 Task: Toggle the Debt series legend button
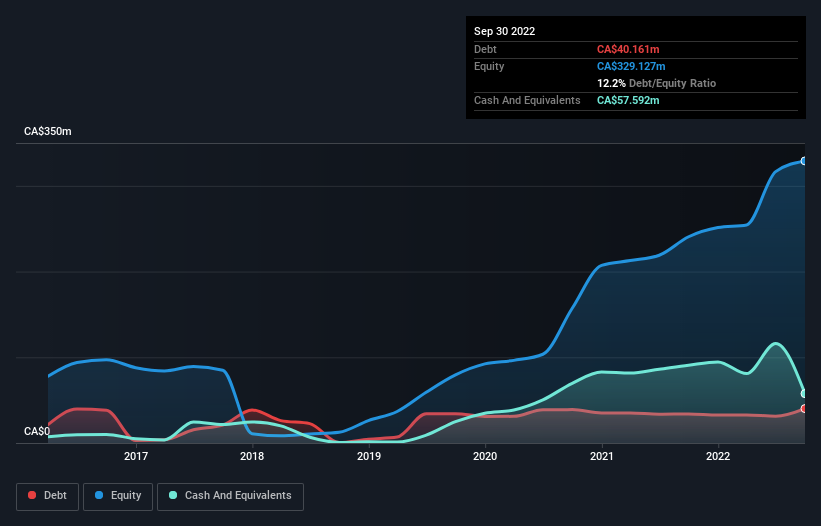47,496
